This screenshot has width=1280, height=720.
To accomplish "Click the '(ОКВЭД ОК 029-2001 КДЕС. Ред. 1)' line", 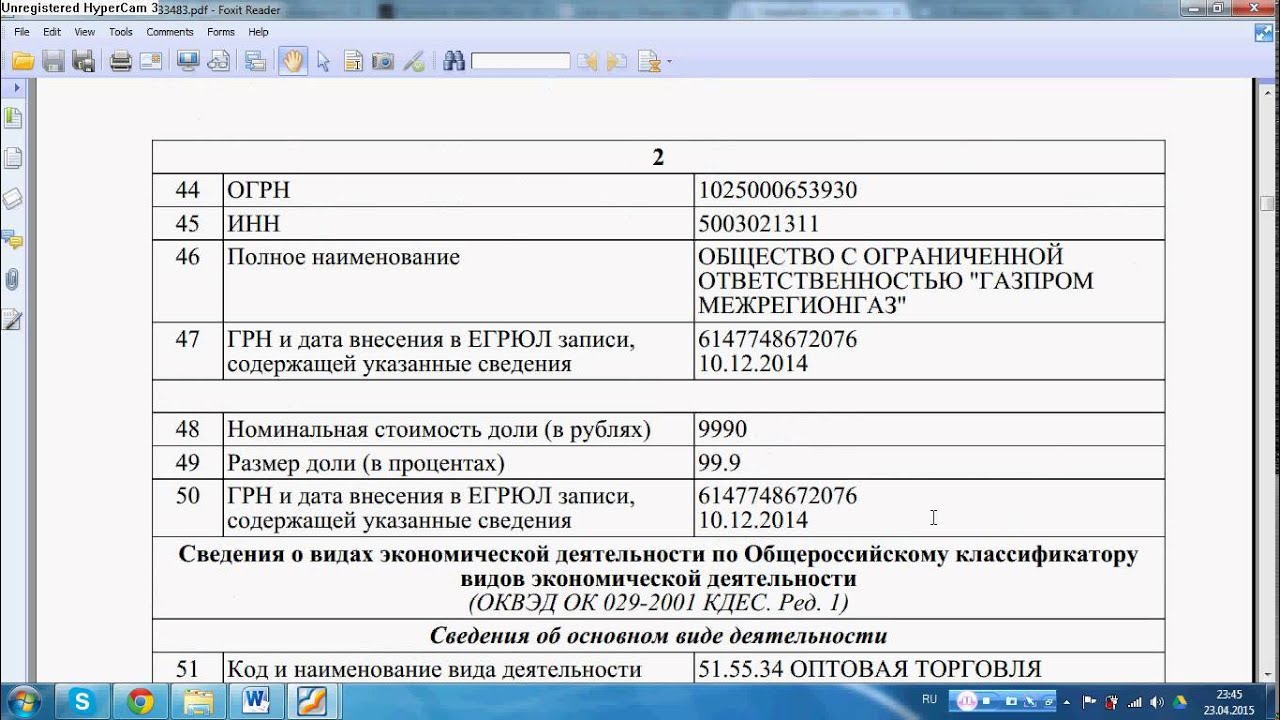I will 658,603.
